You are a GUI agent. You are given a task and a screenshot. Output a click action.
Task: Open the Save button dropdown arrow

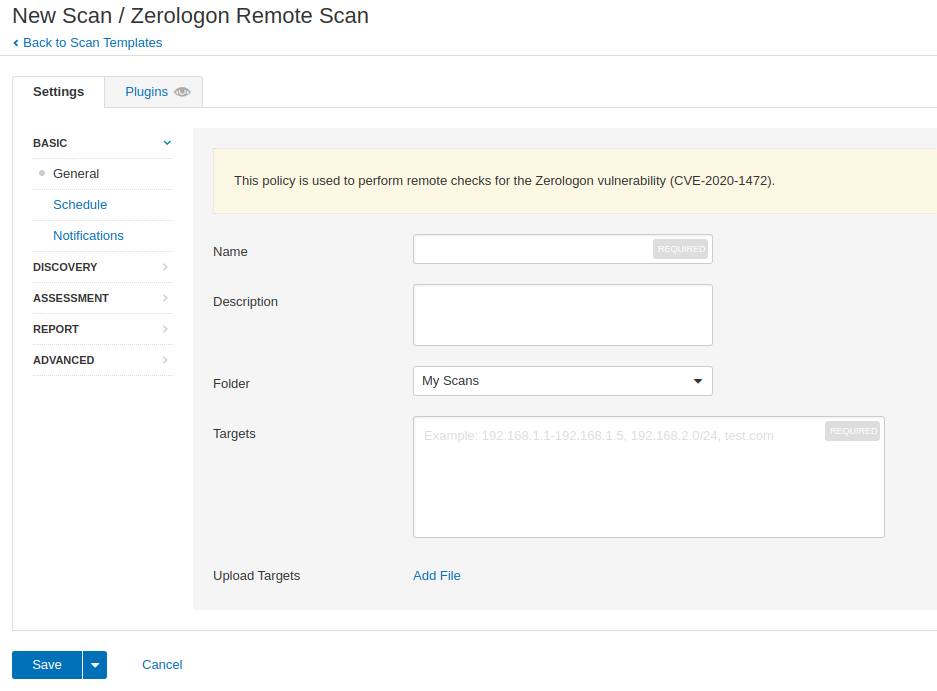point(95,665)
